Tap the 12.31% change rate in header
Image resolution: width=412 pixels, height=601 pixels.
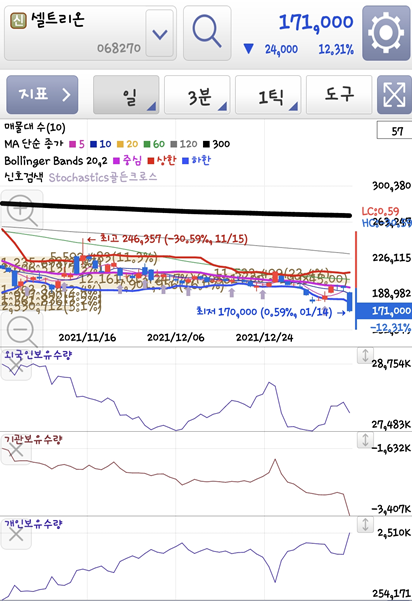coord(336,49)
